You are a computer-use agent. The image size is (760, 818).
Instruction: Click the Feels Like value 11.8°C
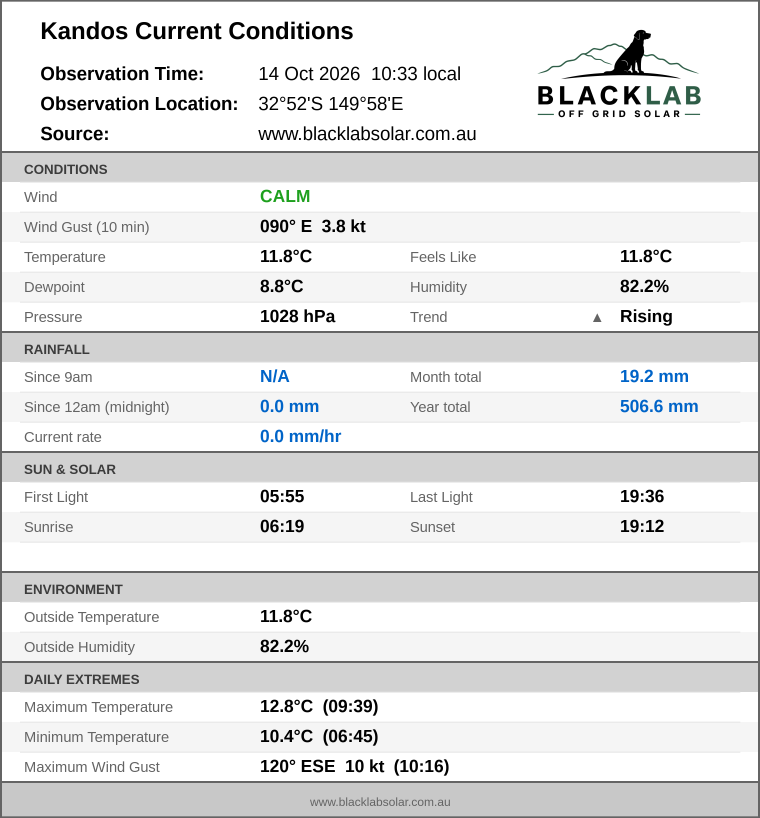tap(646, 256)
